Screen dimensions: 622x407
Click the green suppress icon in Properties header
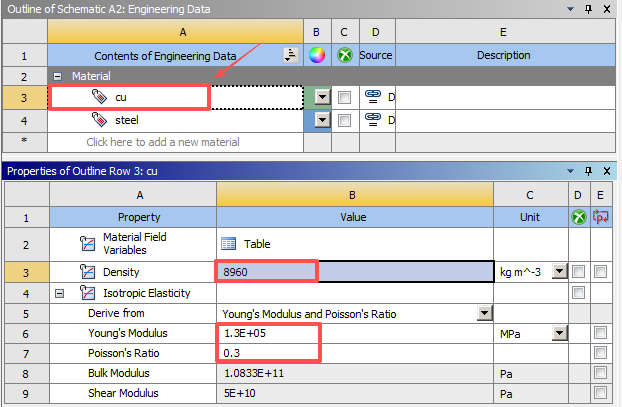point(579,217)
